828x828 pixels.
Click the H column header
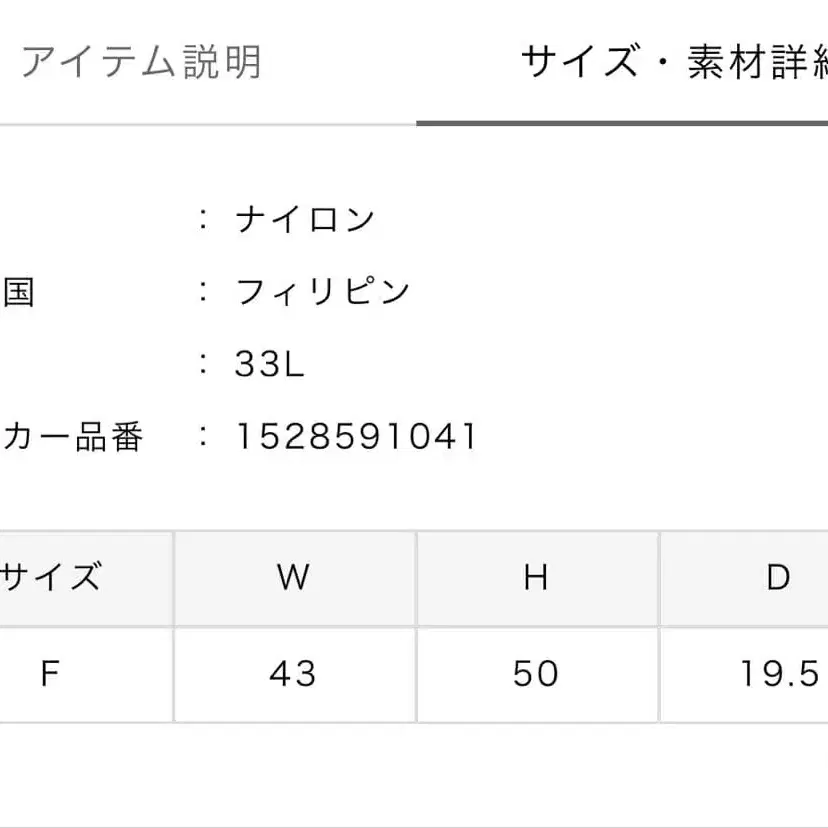click(536, 577)
